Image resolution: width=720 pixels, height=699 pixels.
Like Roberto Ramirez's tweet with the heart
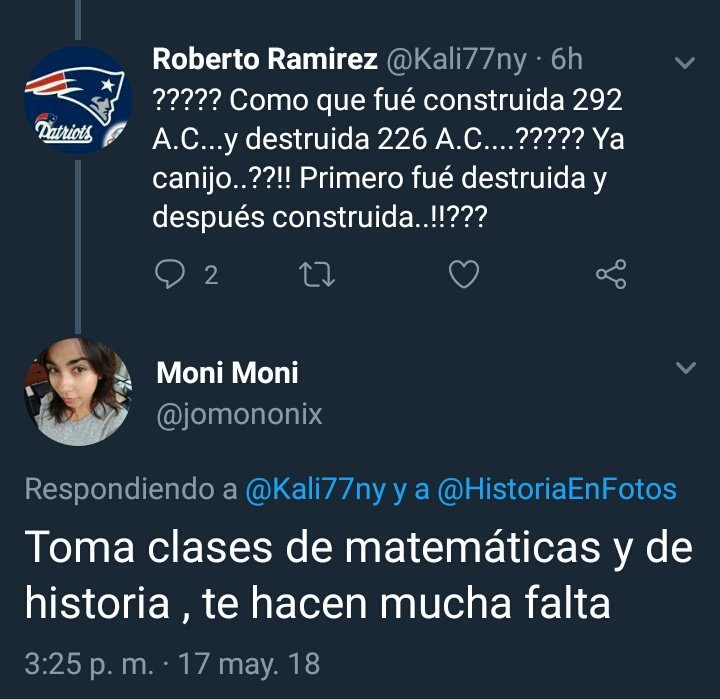[463, 275]
